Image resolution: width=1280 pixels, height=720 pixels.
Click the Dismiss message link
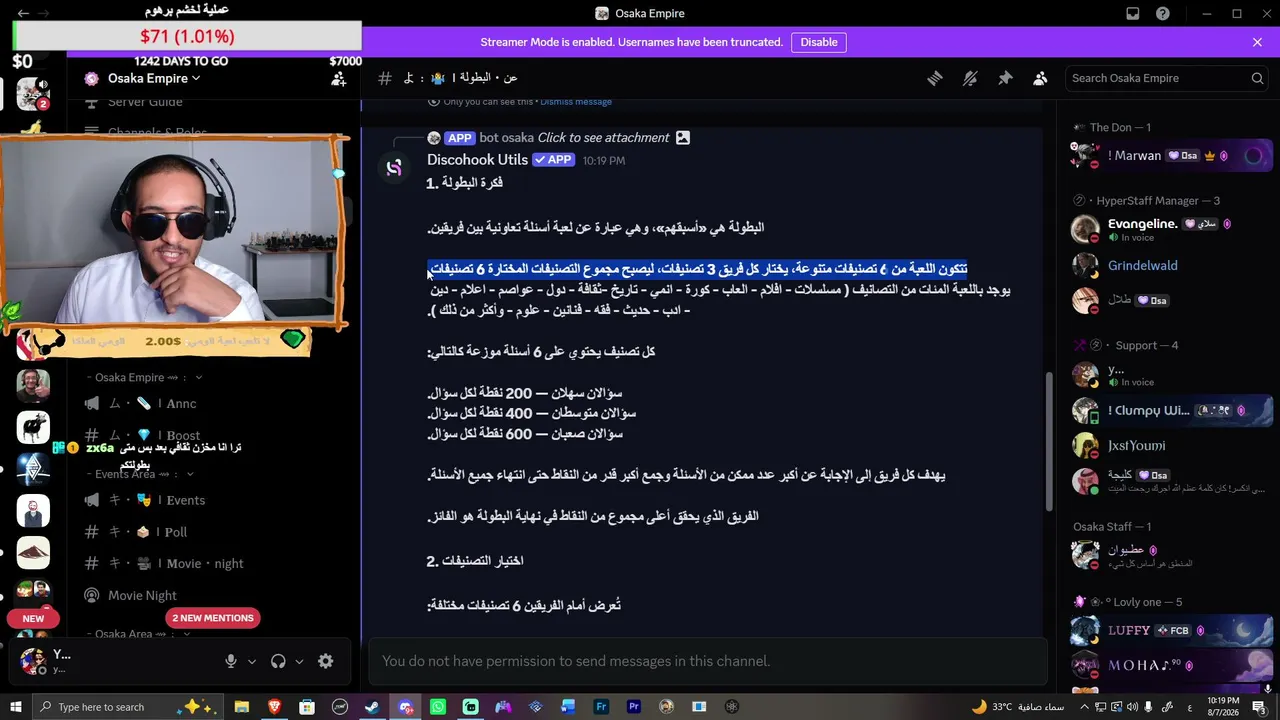(x=576, y=102)
